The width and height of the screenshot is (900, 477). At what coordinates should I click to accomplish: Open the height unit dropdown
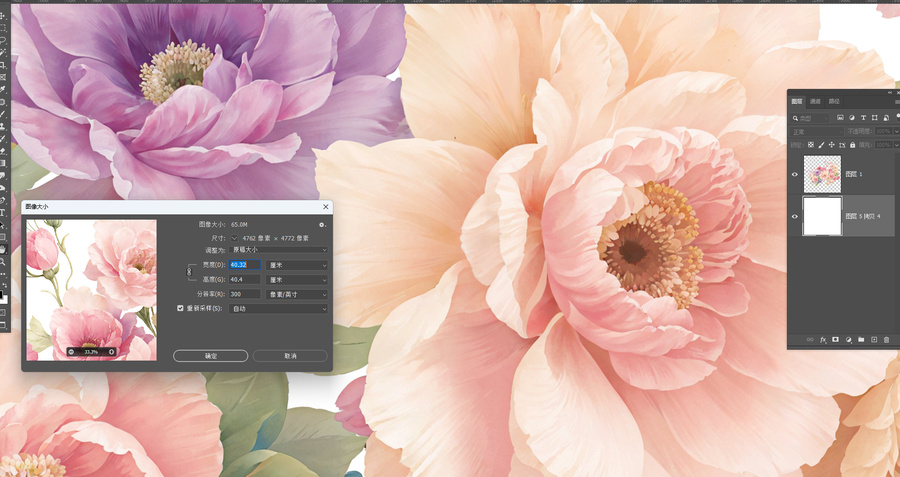[297, 280]
